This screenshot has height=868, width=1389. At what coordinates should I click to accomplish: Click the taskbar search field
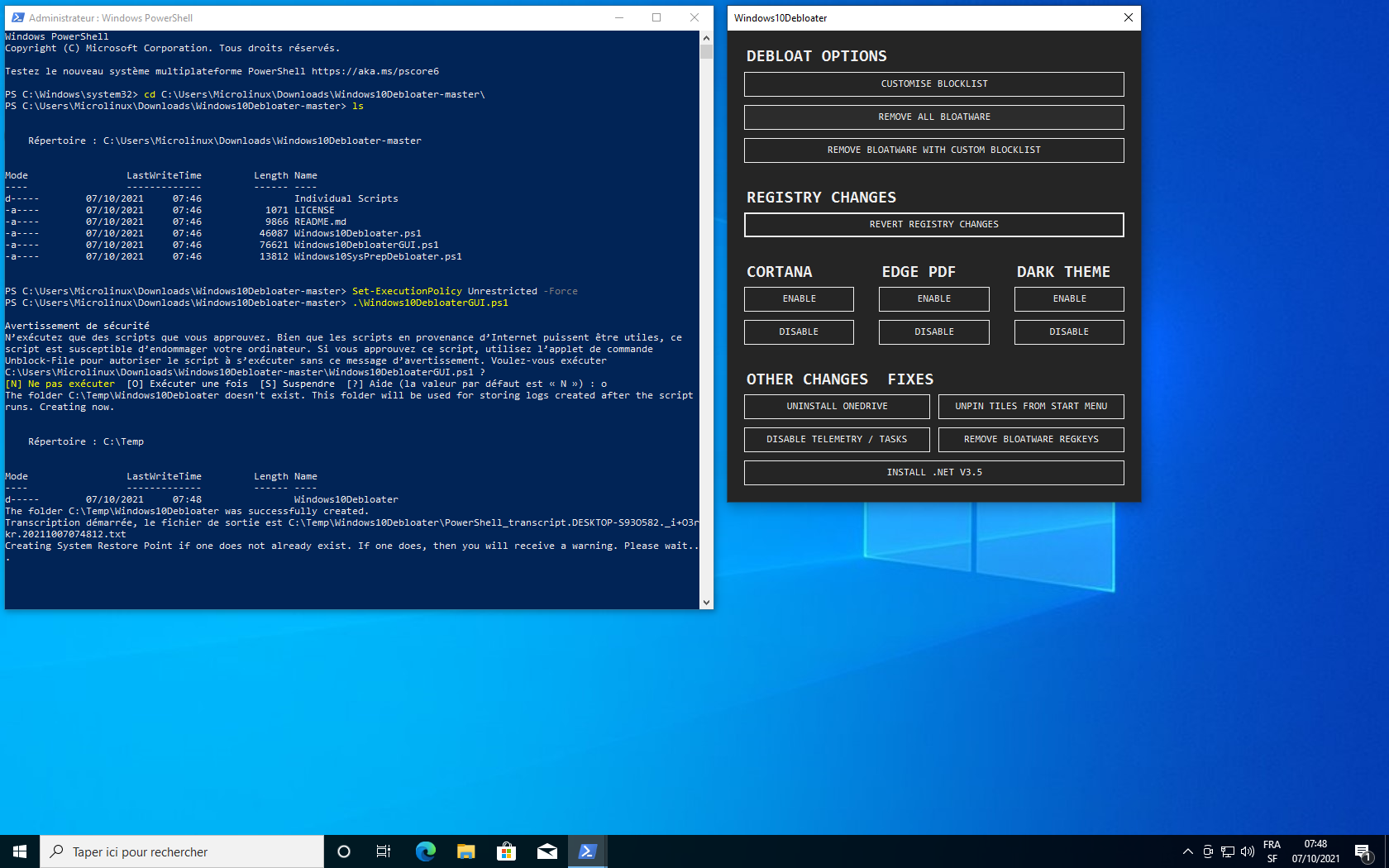pos(182,851)
